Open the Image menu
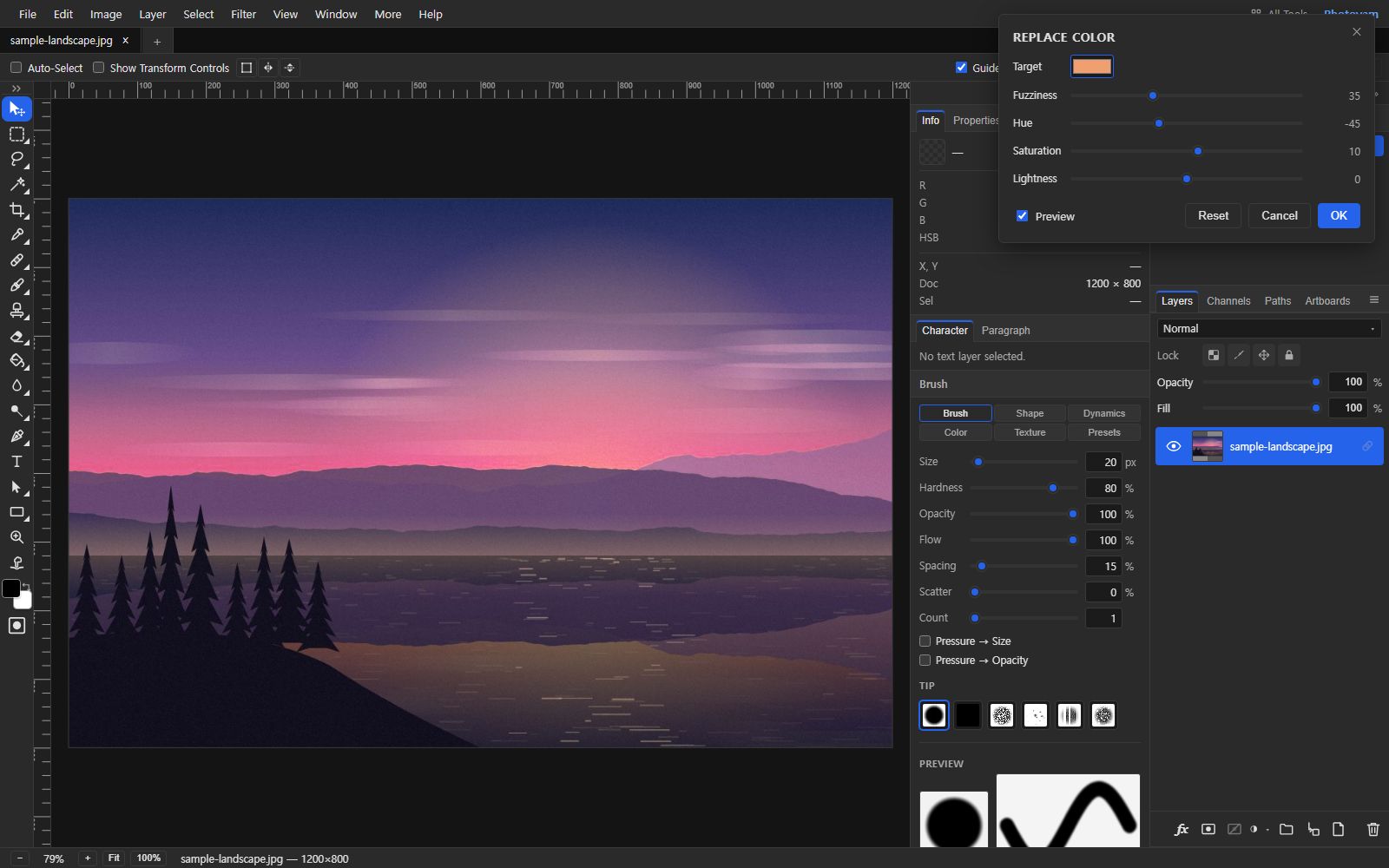 106,14
